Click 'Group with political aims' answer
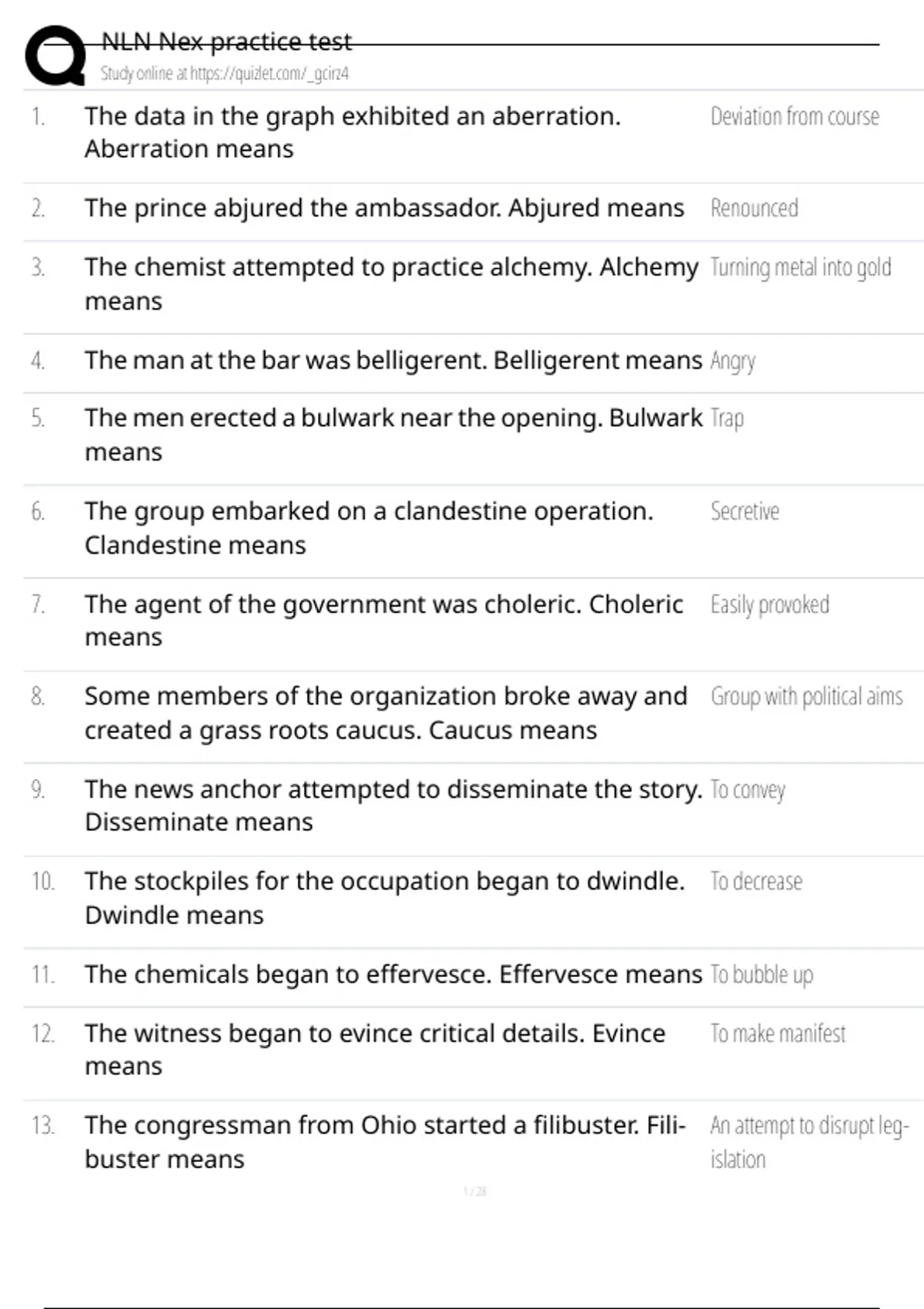Viewport: 924px width, 1309px height. coord(806,696)
